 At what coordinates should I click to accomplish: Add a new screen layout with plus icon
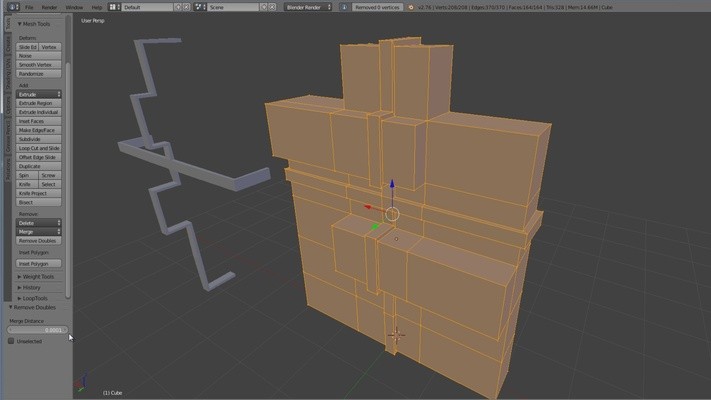point(178,7)
